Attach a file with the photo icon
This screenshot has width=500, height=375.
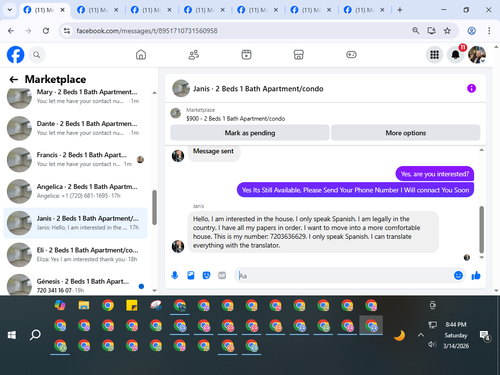[x=191, y=275]
